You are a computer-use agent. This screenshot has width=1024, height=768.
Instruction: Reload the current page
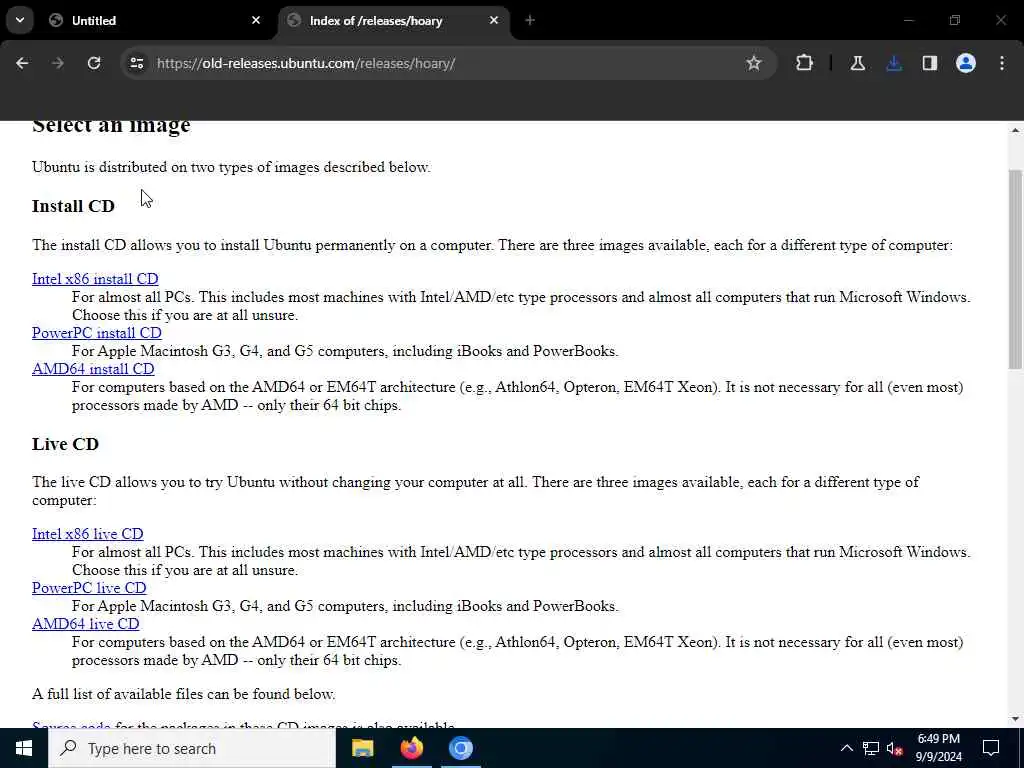[x=94, y=63]
